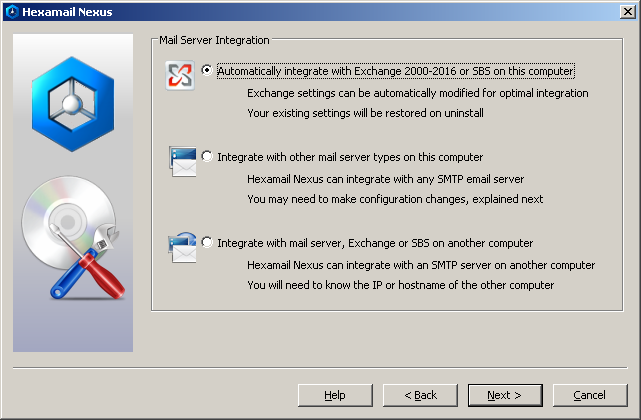
Task: Click text 'Your existing settings will be restored on uninstall'
Action: [365, 113]
